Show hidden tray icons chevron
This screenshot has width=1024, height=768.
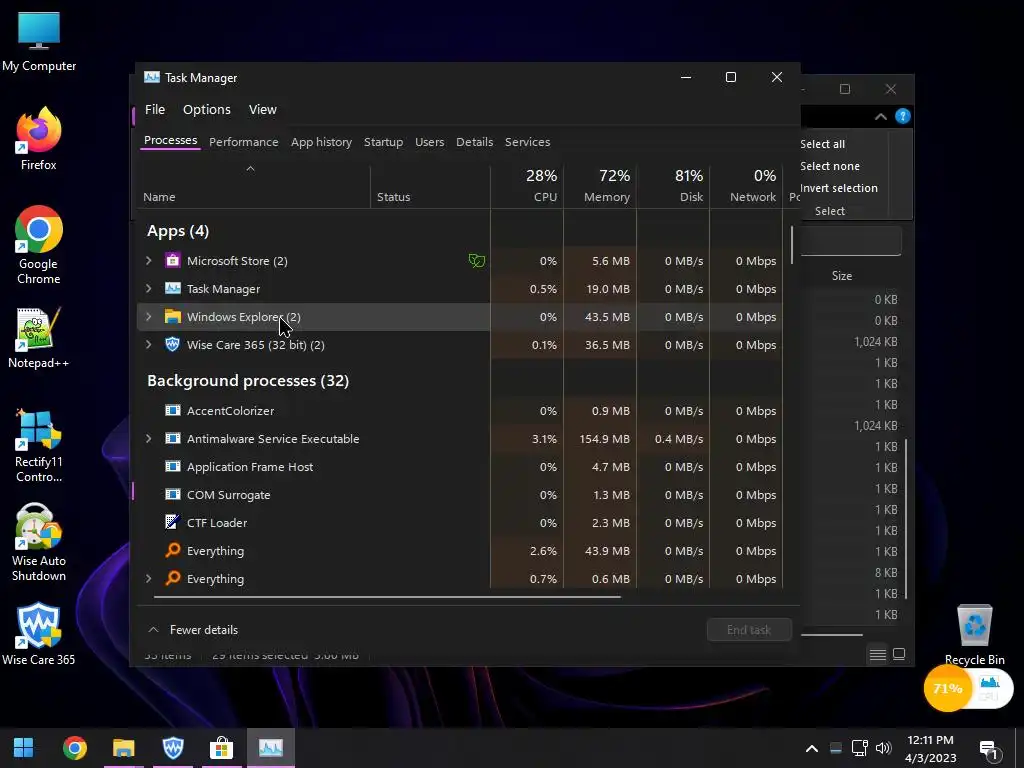[x=811, y=748]
